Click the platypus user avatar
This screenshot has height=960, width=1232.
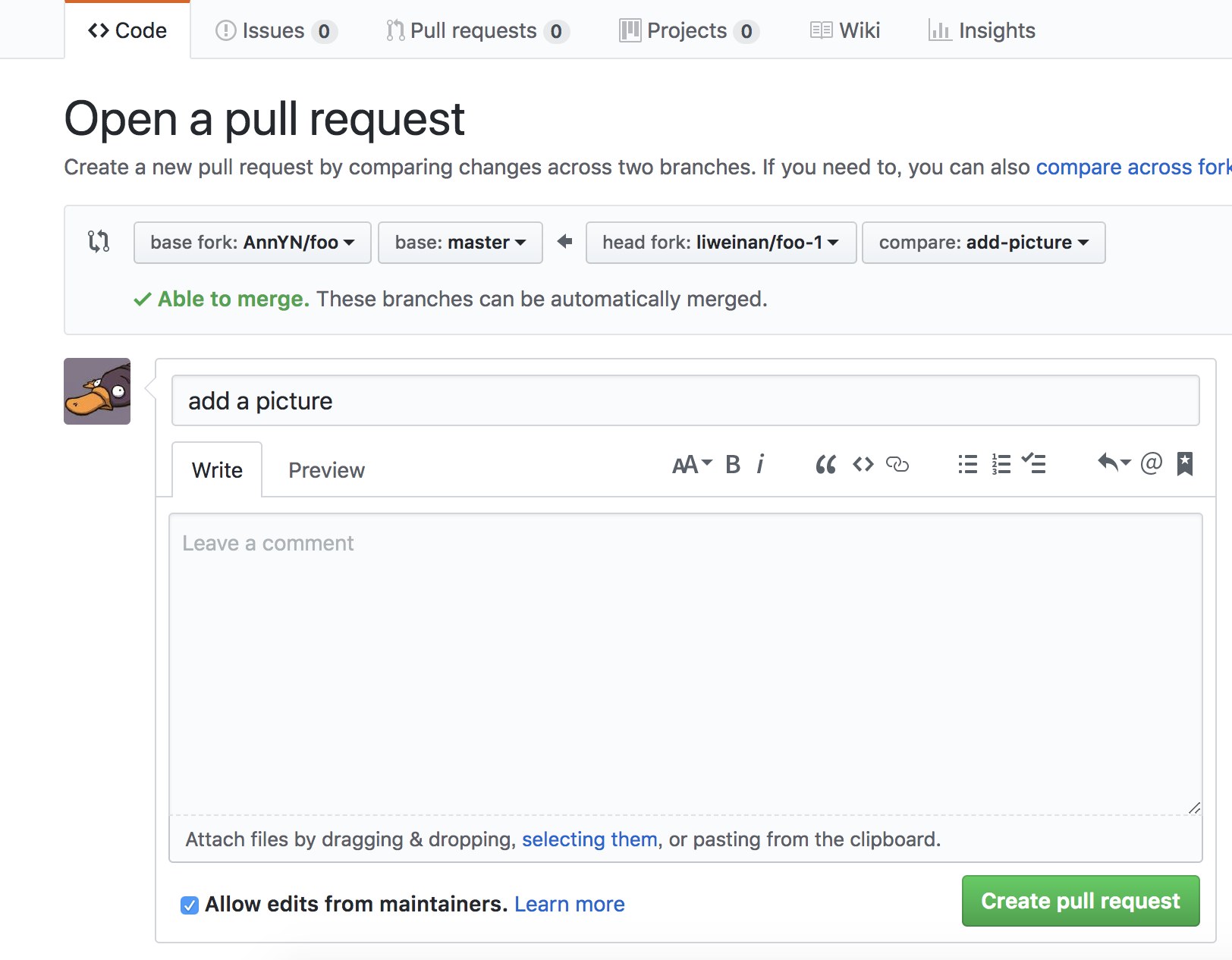coord(97,391)
